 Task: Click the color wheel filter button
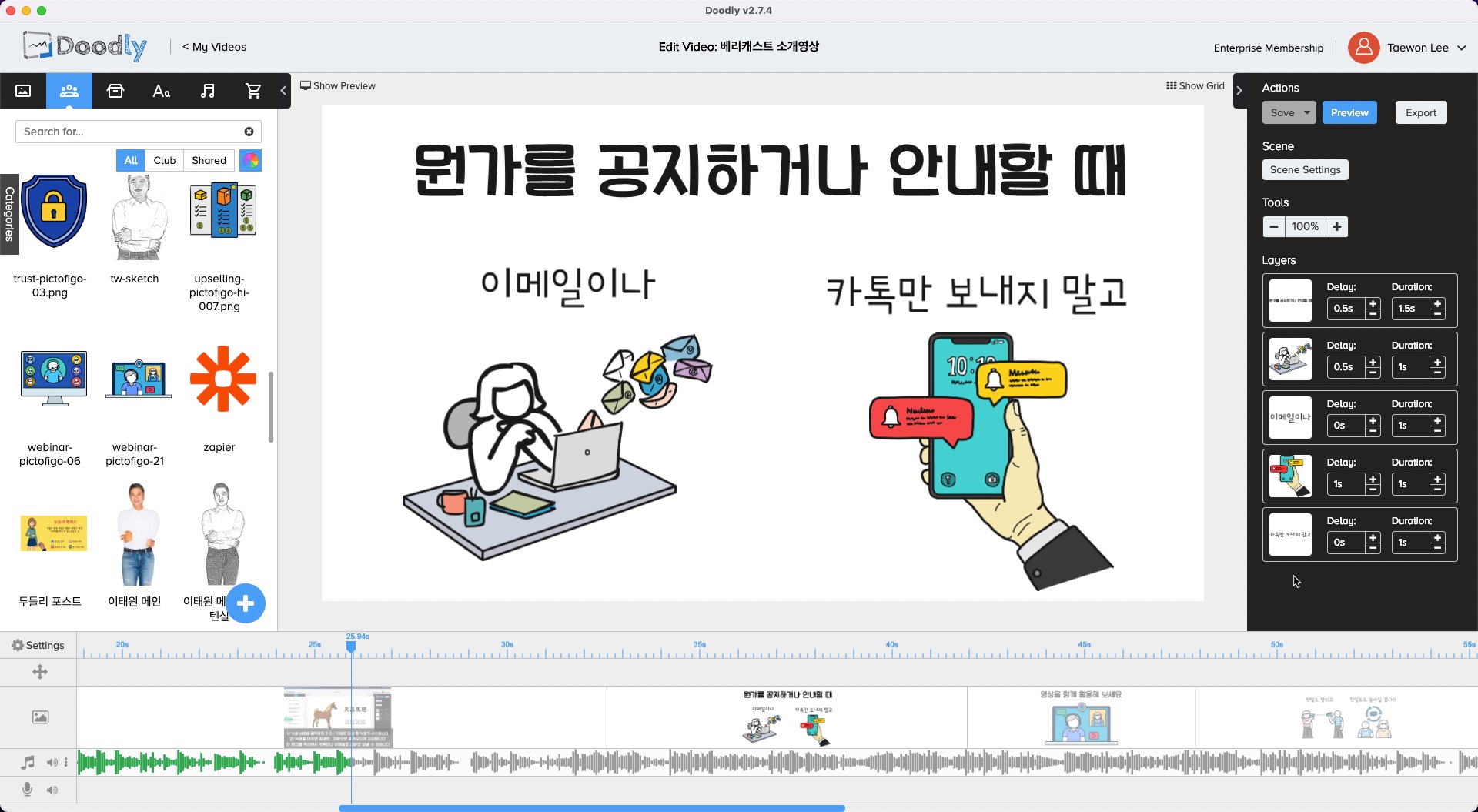click(251, 160)
